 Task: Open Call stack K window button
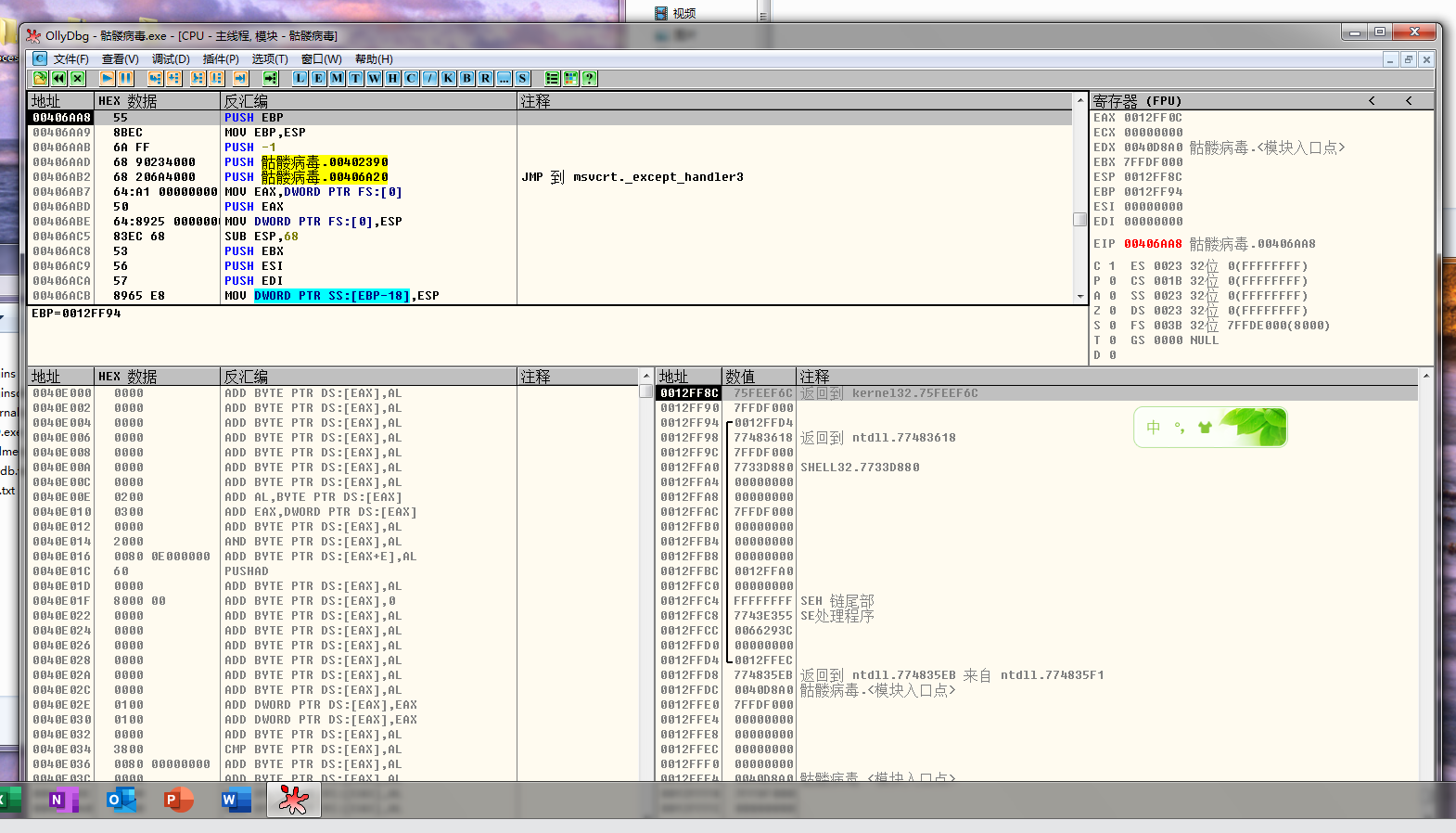coord(448,79)
